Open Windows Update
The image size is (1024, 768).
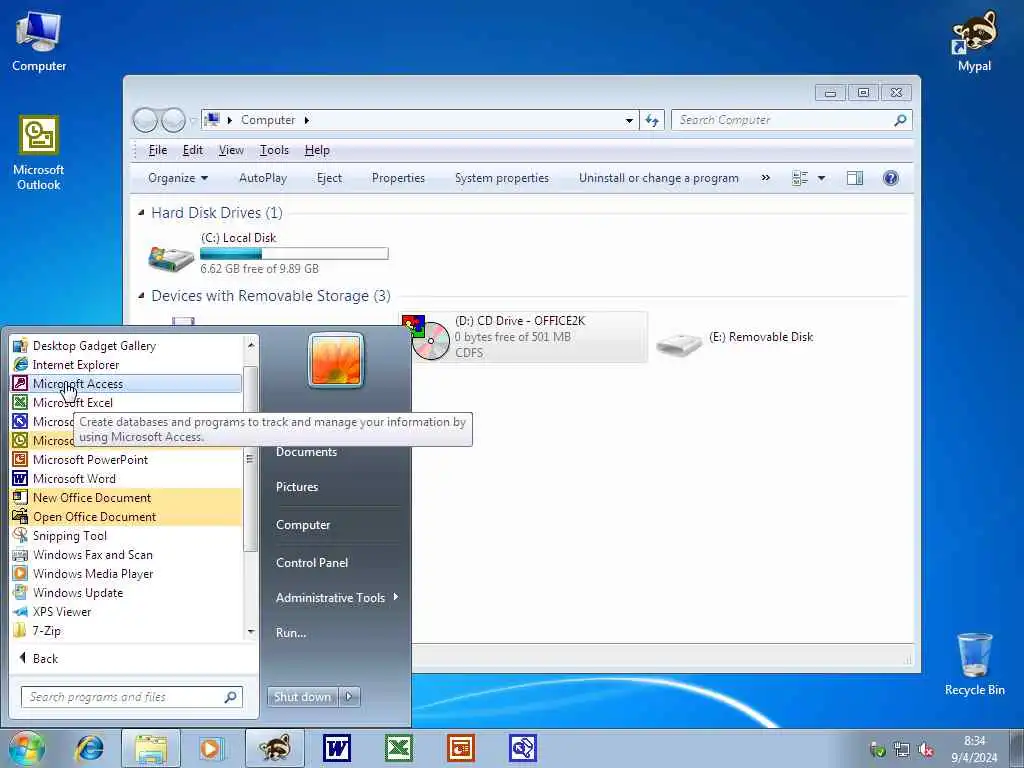pos(126,592)
